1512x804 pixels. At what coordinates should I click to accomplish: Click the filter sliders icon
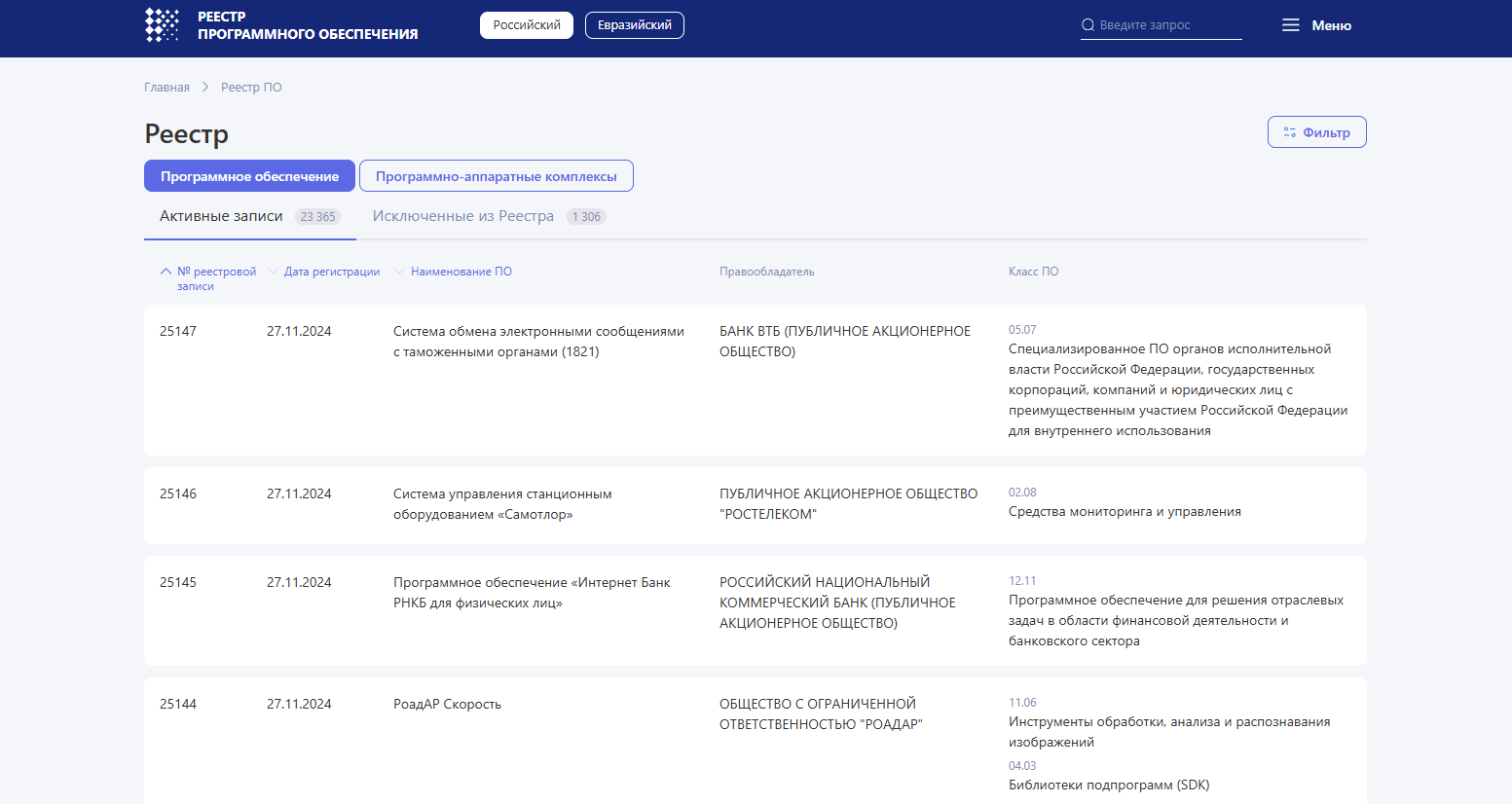point(1289,132)
